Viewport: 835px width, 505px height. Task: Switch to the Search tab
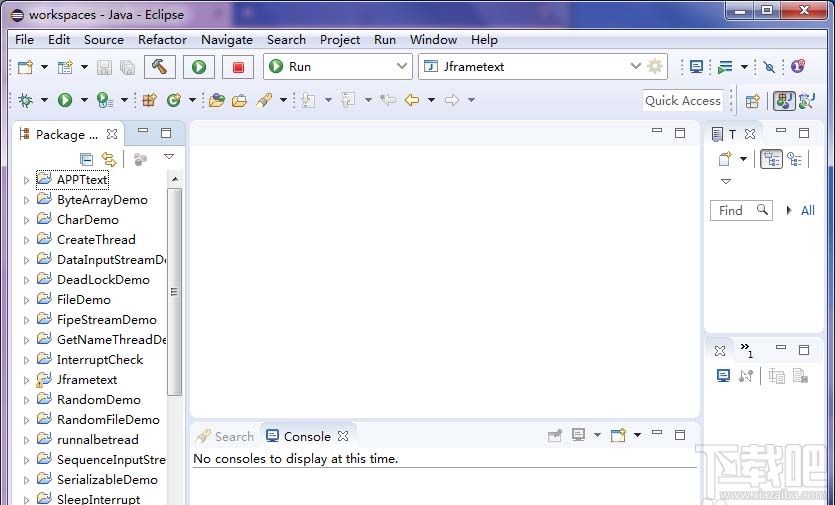pyautogui.click(x=225, y=436)
